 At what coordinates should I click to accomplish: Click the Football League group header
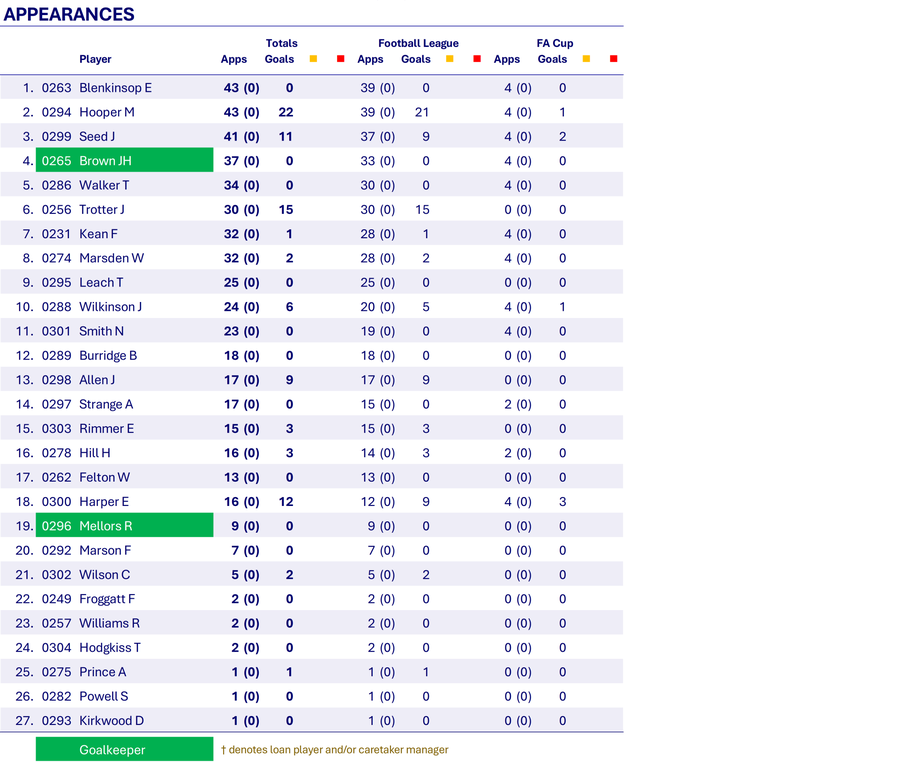coord(418,43)
